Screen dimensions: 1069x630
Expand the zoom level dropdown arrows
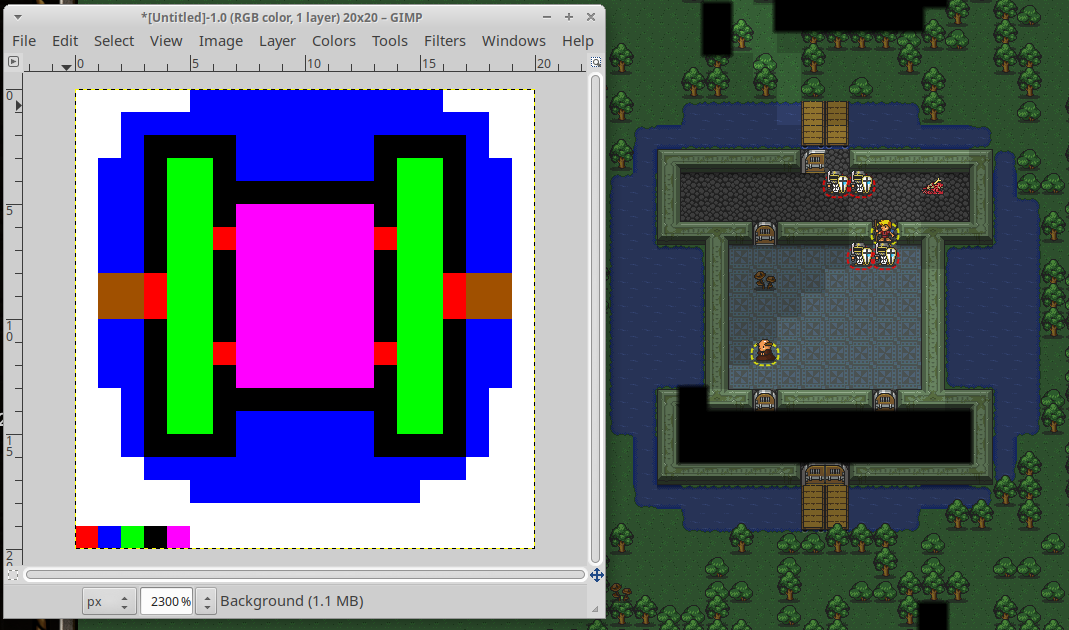tap(207, 601)
